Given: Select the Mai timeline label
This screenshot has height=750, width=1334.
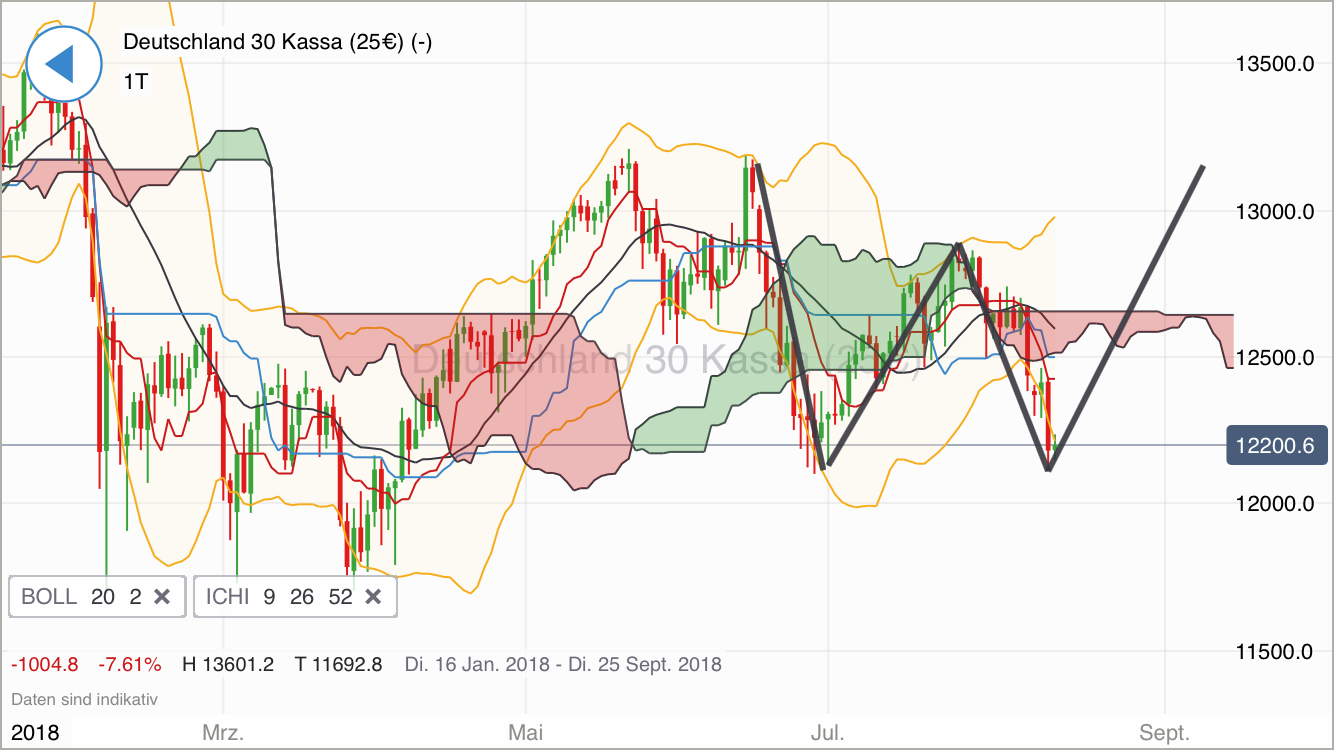Looking at the screenshot, I should coord(527,732).
